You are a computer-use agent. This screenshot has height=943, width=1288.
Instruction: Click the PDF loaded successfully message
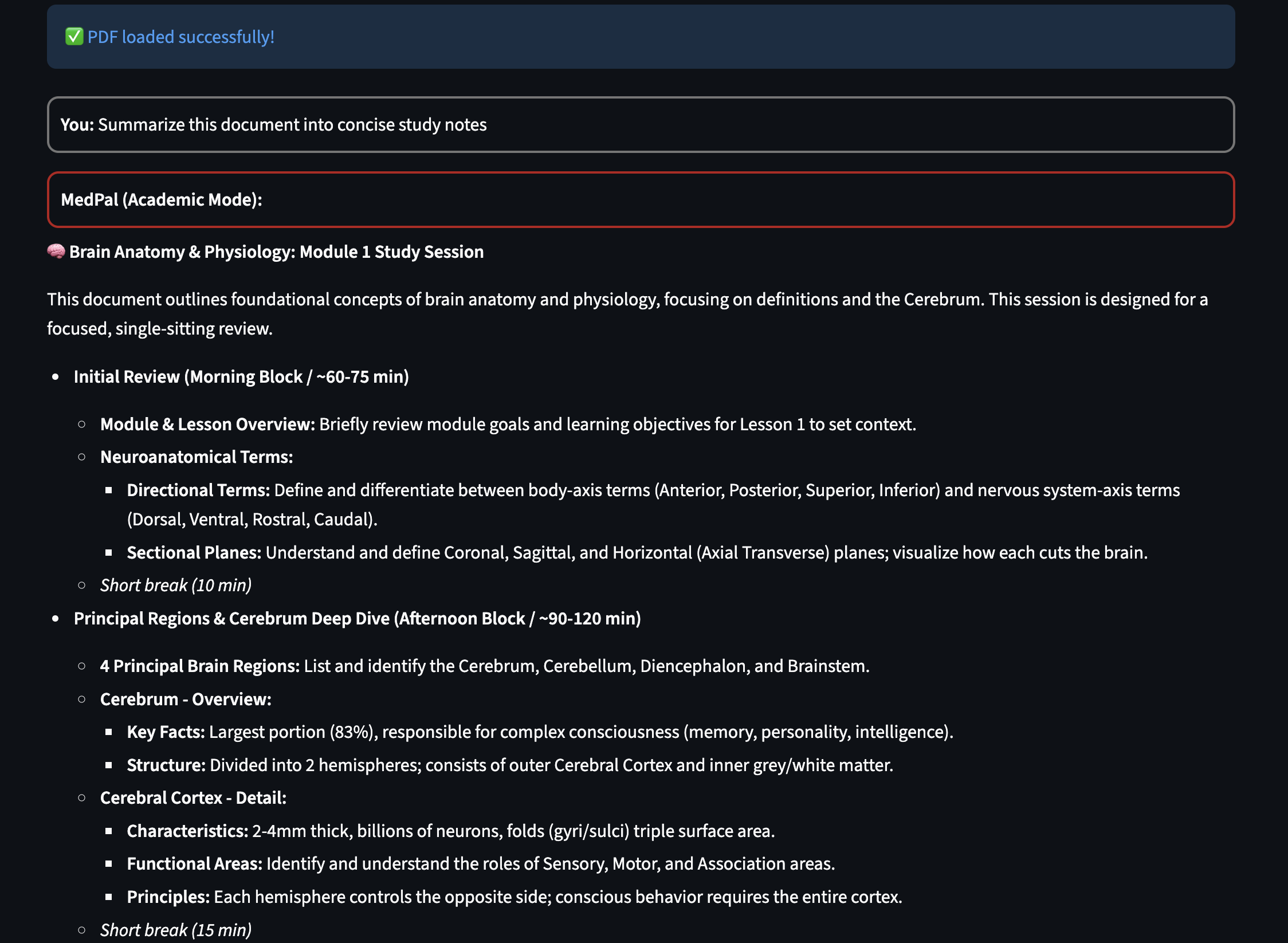[x=180, y=37]
